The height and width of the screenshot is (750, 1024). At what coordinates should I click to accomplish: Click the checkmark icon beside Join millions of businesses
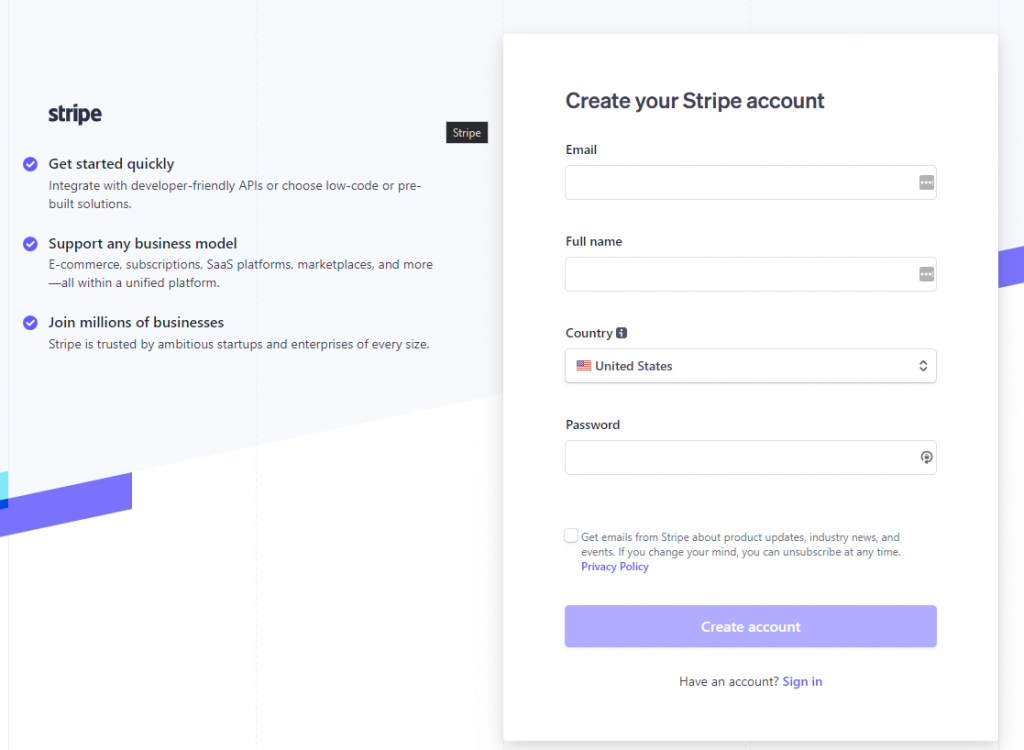click(30, 323)
